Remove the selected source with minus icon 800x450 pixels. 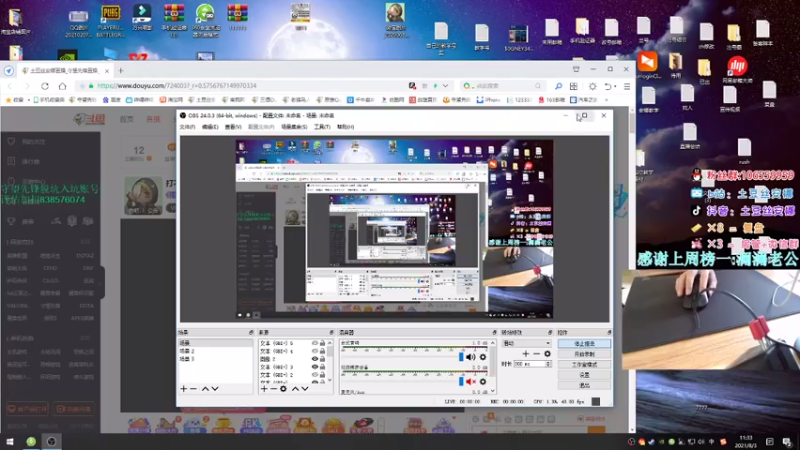coord(273,389)
